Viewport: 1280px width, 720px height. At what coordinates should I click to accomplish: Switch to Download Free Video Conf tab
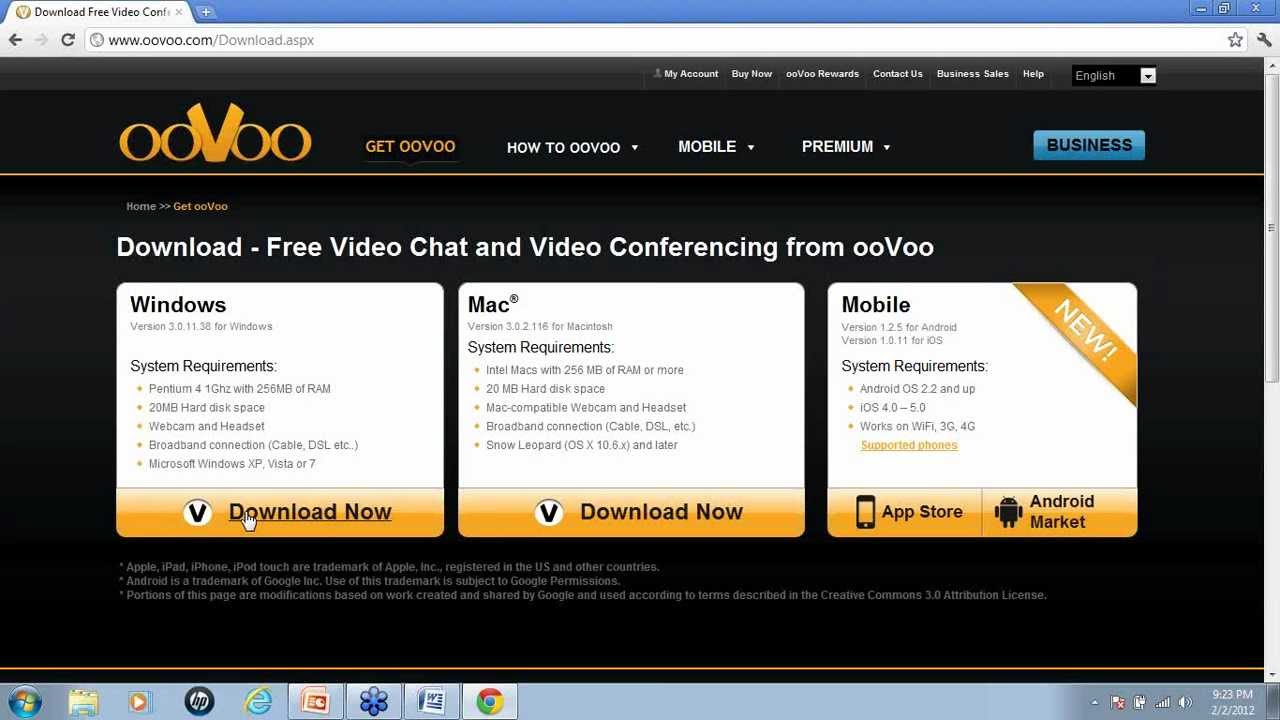[x=100, y=12]
